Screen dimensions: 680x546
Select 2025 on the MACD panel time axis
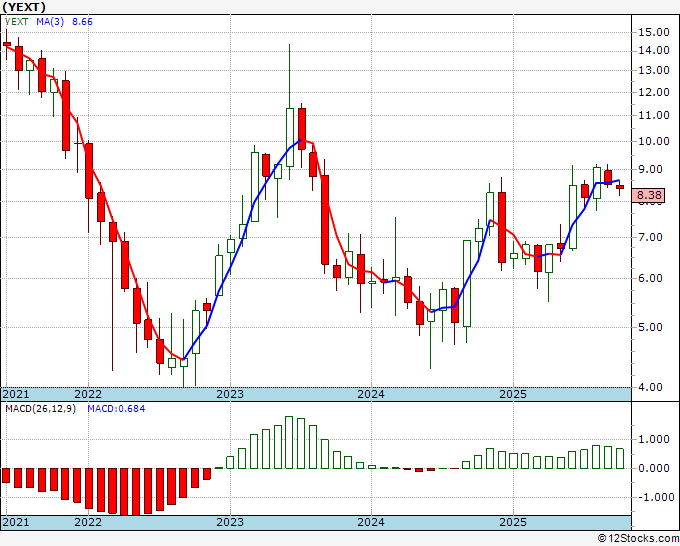tap(513, 522)
